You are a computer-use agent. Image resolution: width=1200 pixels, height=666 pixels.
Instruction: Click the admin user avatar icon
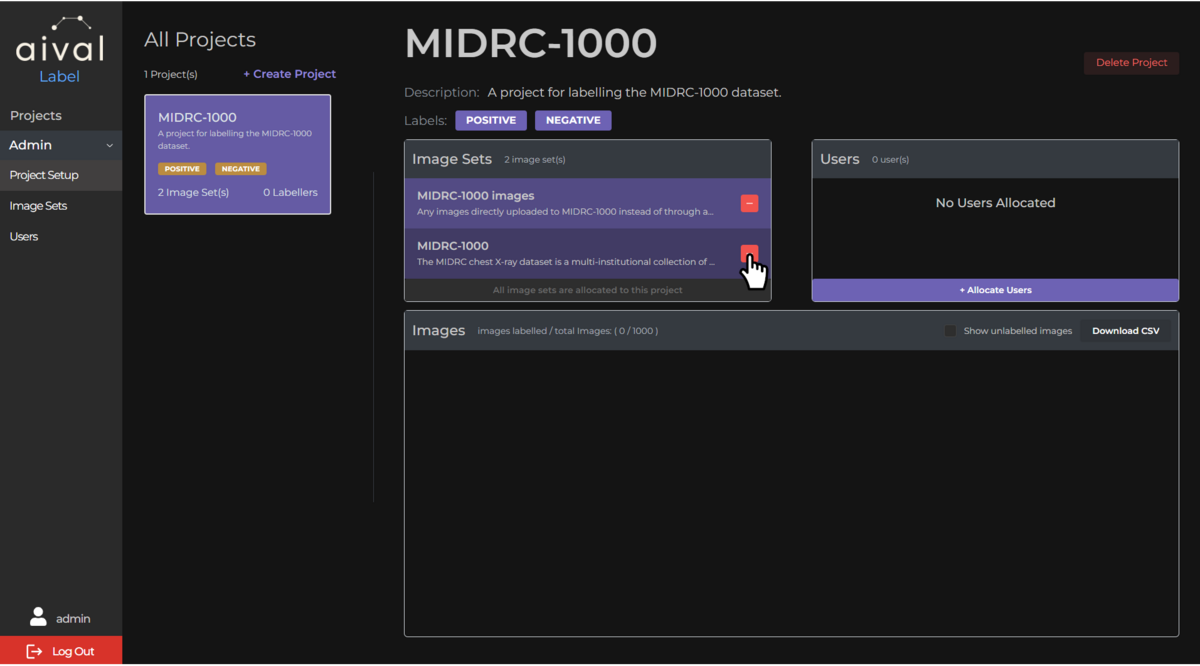[x=38, y=617]
